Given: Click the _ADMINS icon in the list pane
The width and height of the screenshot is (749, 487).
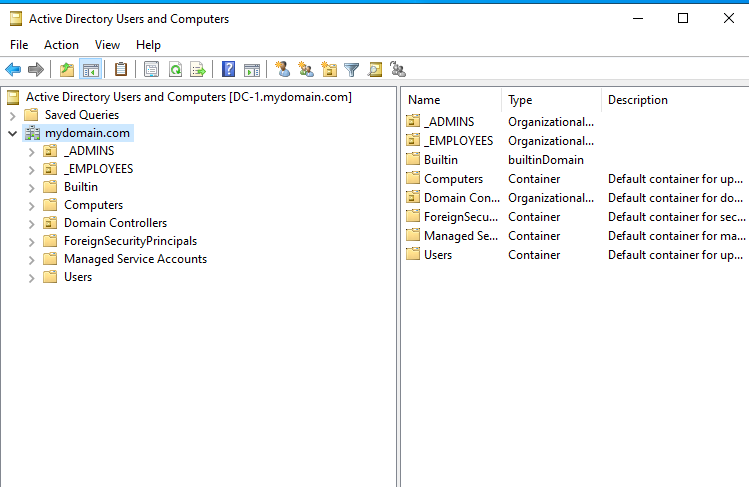Looking at the screenshot, I should pos(413,121).
